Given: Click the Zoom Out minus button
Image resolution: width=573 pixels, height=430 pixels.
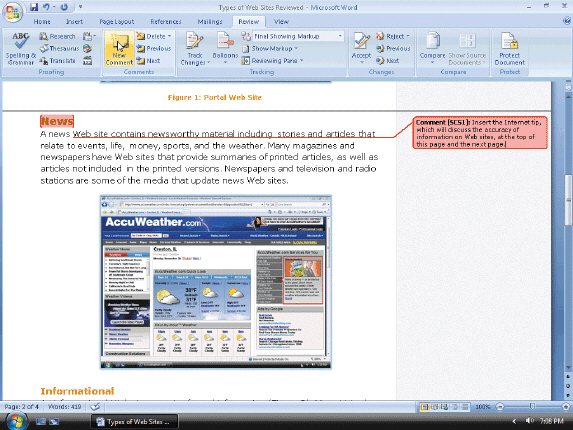Looking at the screenshot, I should (x=500, y=407).
